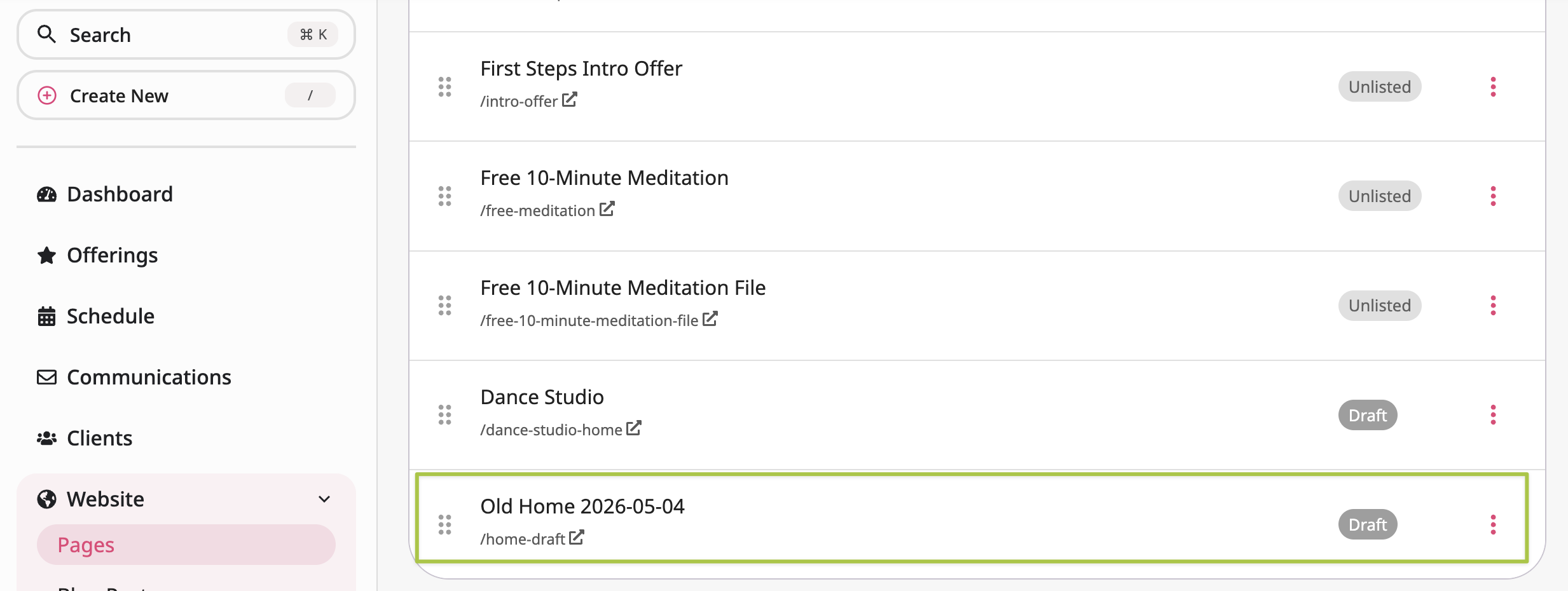The height and width of the screenshot is (591, 1568).
Task: Click the Create New button
Action: click(186, 95)
